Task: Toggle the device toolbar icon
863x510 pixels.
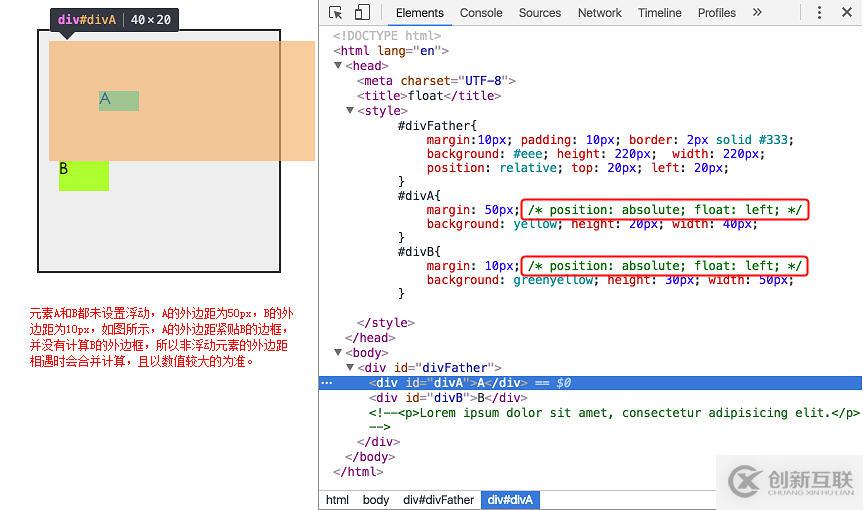Action: (362, 12)
